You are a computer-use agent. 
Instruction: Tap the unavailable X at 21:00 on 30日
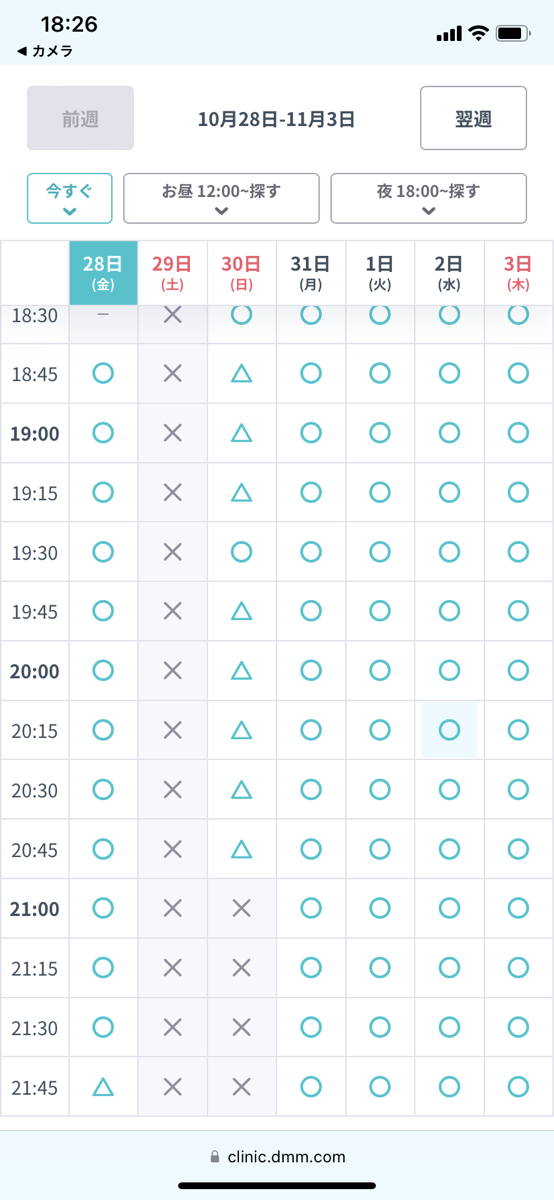[x=241, y=909]
